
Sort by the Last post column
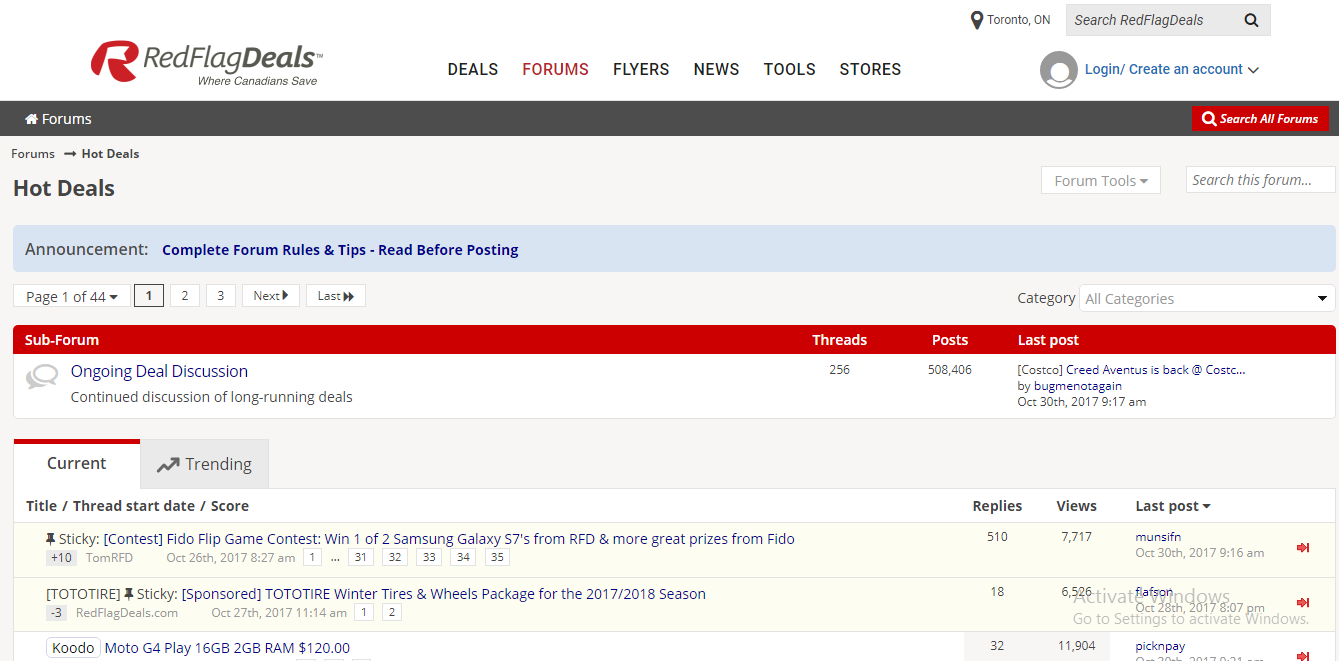click(1173, 506)
